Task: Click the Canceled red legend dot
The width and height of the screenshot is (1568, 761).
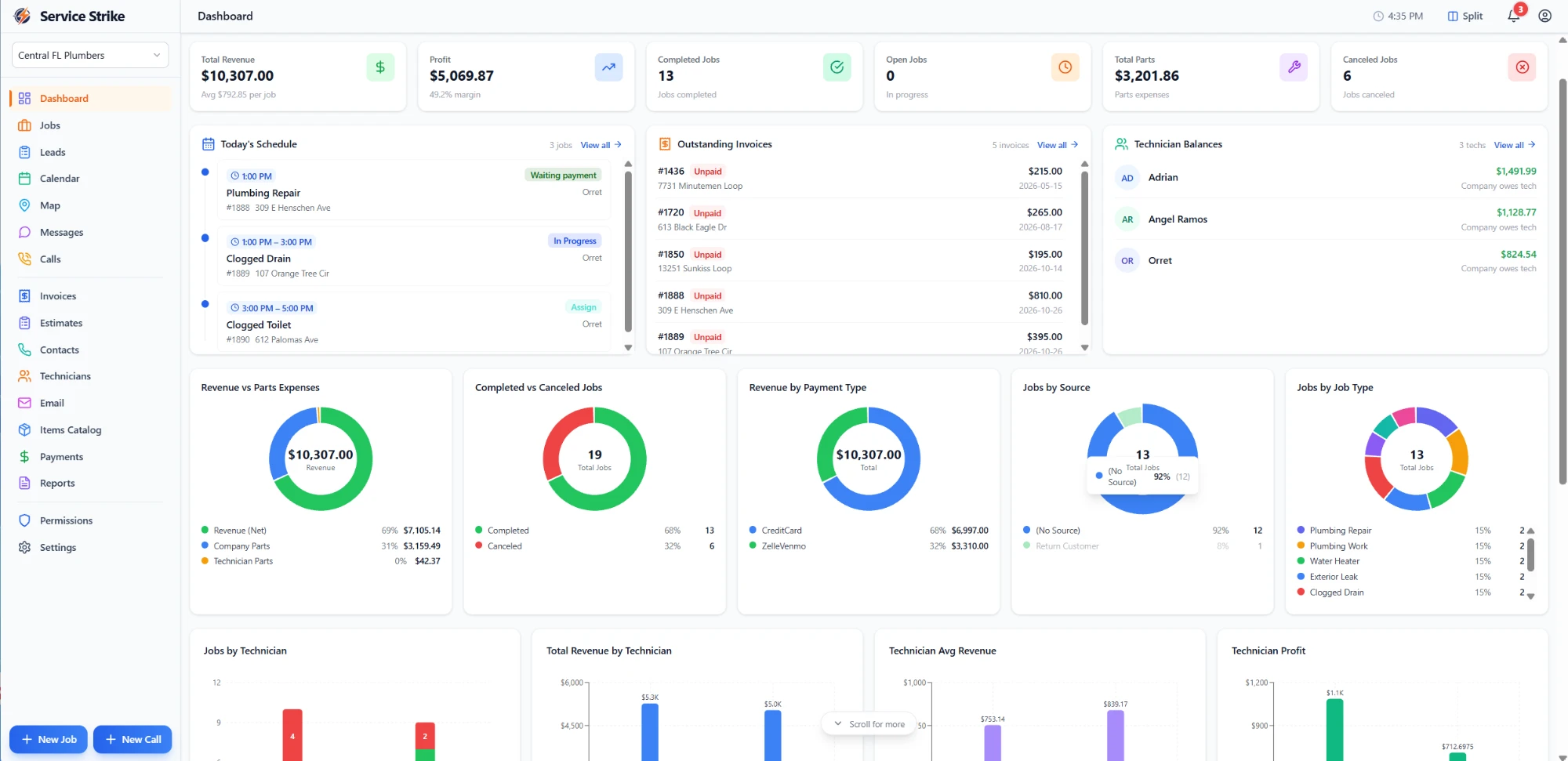Action: 479,546
